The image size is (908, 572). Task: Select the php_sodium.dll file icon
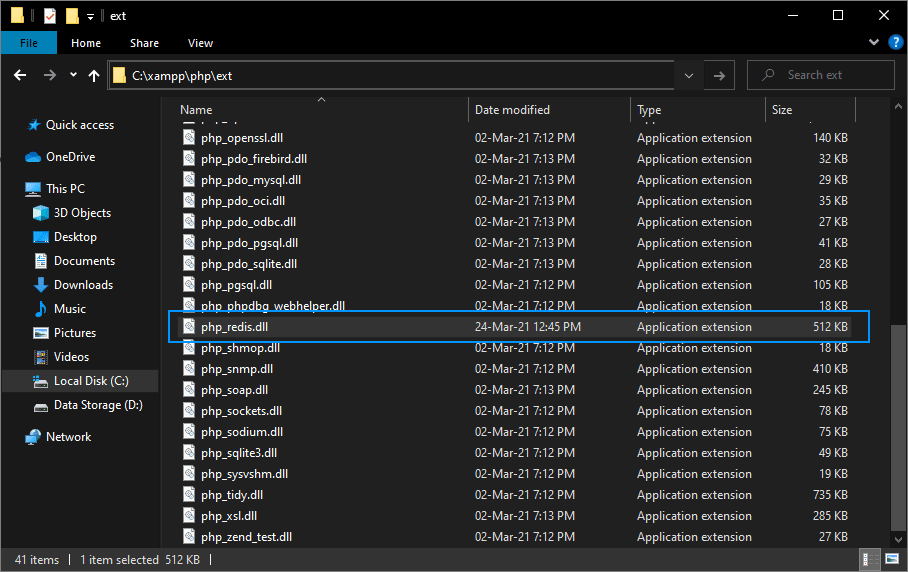(x=189, y=431)
